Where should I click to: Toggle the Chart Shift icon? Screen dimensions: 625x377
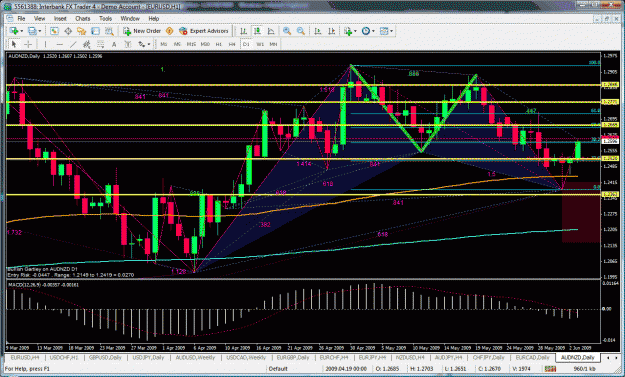coord(331,31)
